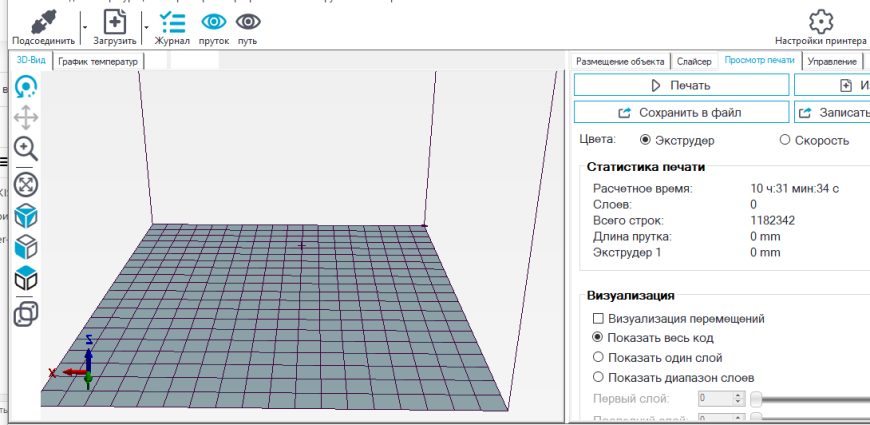Click the Печать print button

[x=681, y=85]
